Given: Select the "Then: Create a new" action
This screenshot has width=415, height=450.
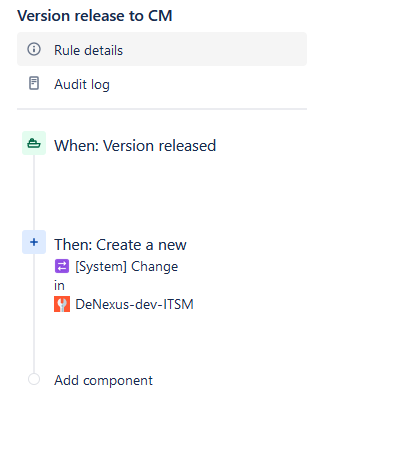Looking at the screenshot, I should 120,245.
